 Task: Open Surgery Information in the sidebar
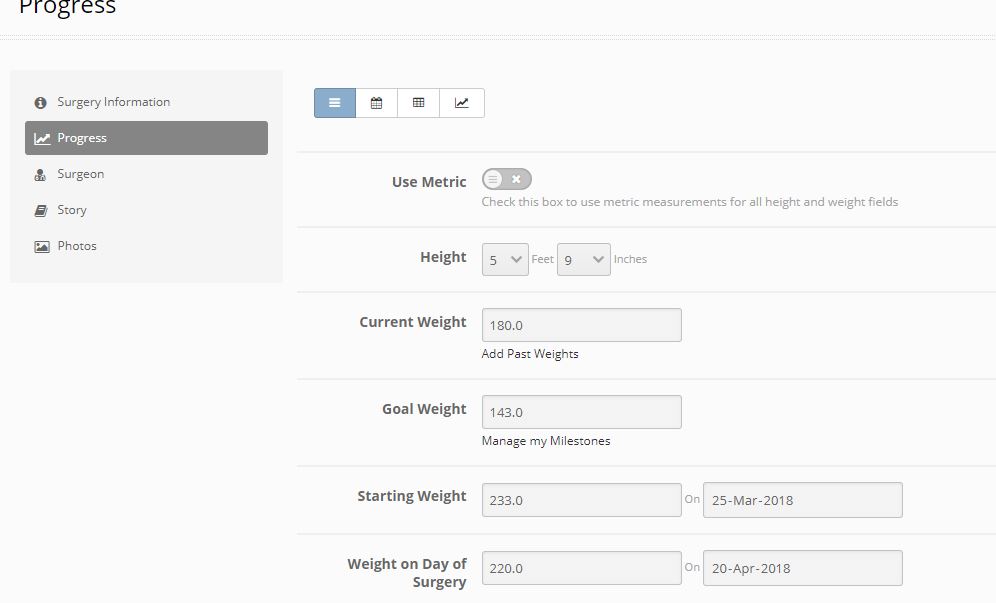pos(146,102)
